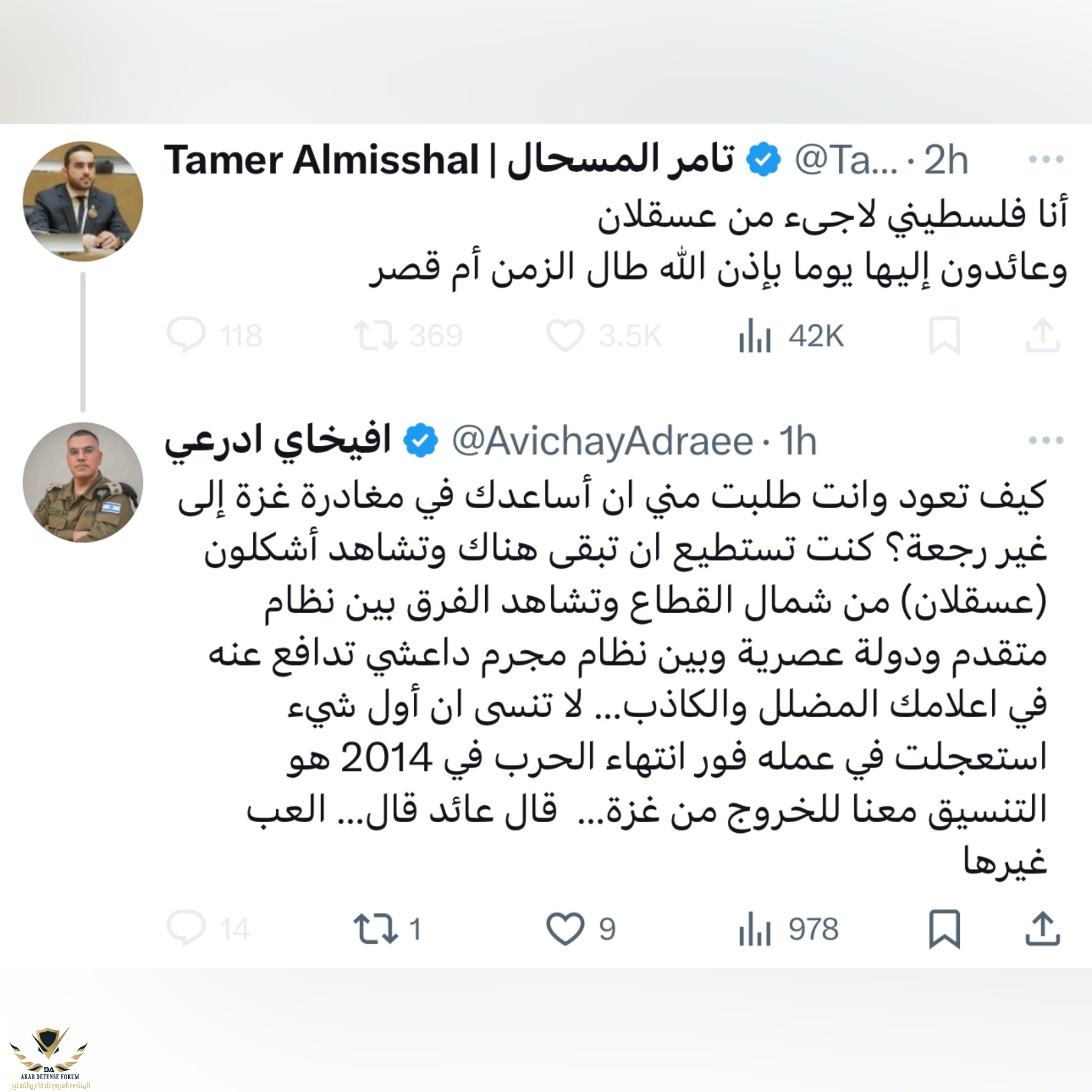Image resolution: width=1092 pixels, height=1092 pixels.
Task: Share Tamer Almisshal's tweet
Action: (x=1042, y=336)
